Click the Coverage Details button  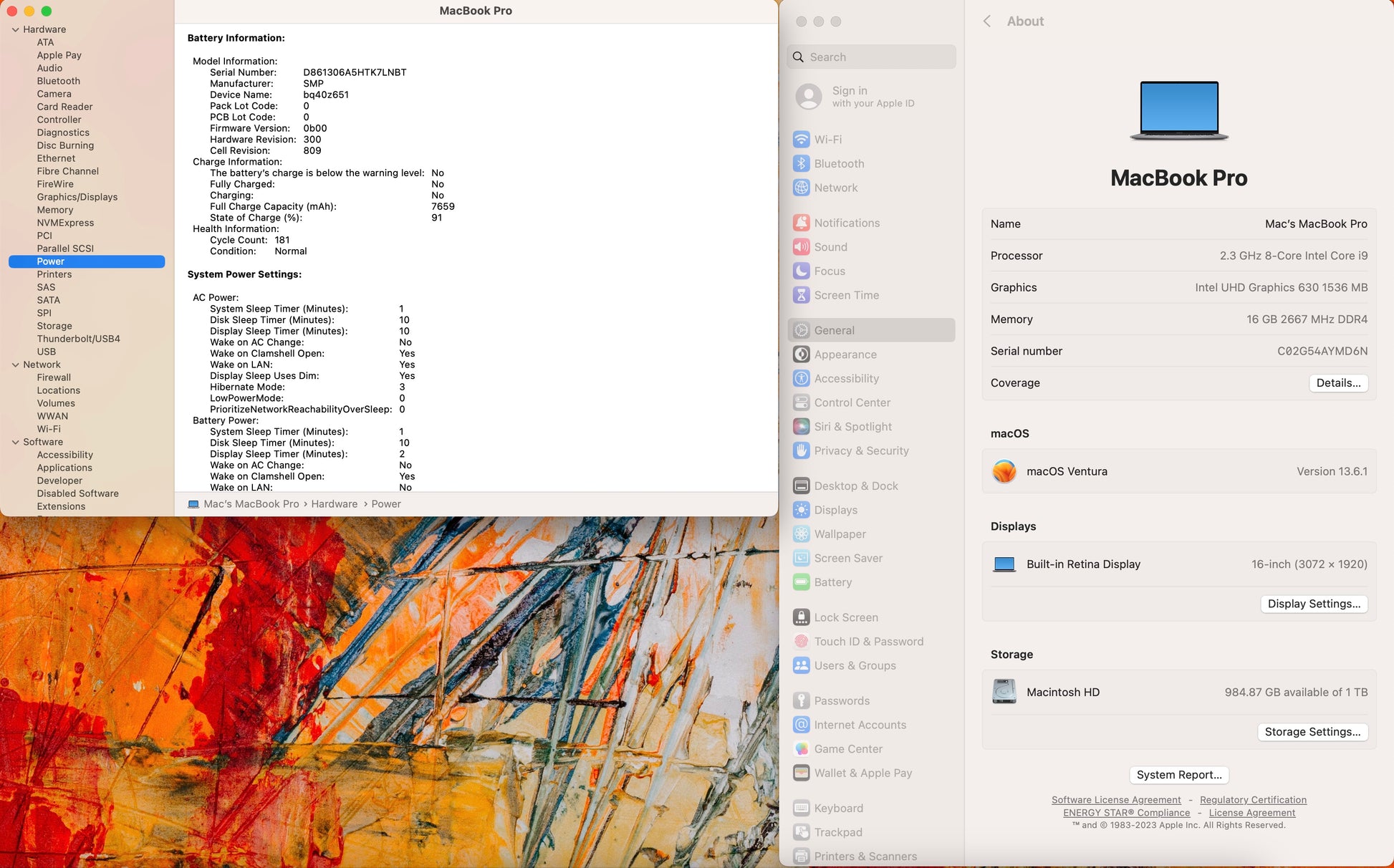[x=1337, y=383]
